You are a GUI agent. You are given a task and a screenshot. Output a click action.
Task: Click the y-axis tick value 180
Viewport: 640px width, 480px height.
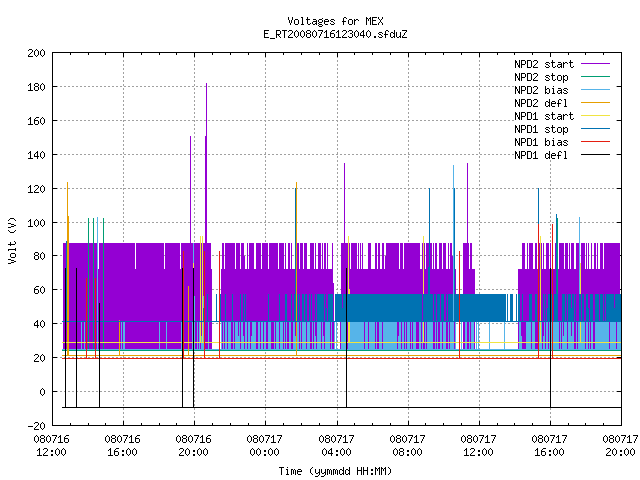[36, 87]
